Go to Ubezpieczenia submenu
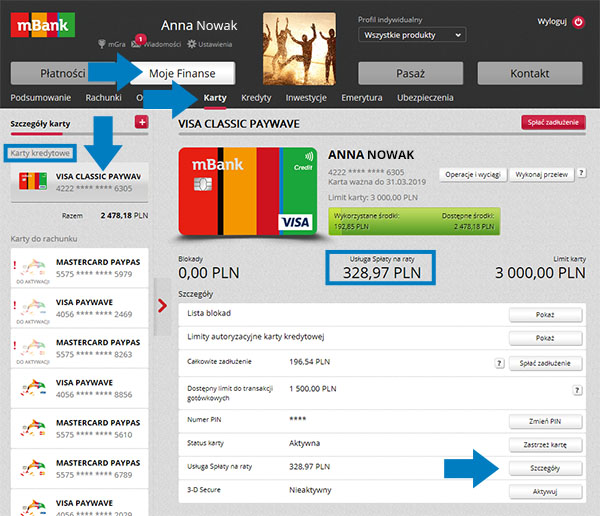The image size is (600, 516). (425, 98)
